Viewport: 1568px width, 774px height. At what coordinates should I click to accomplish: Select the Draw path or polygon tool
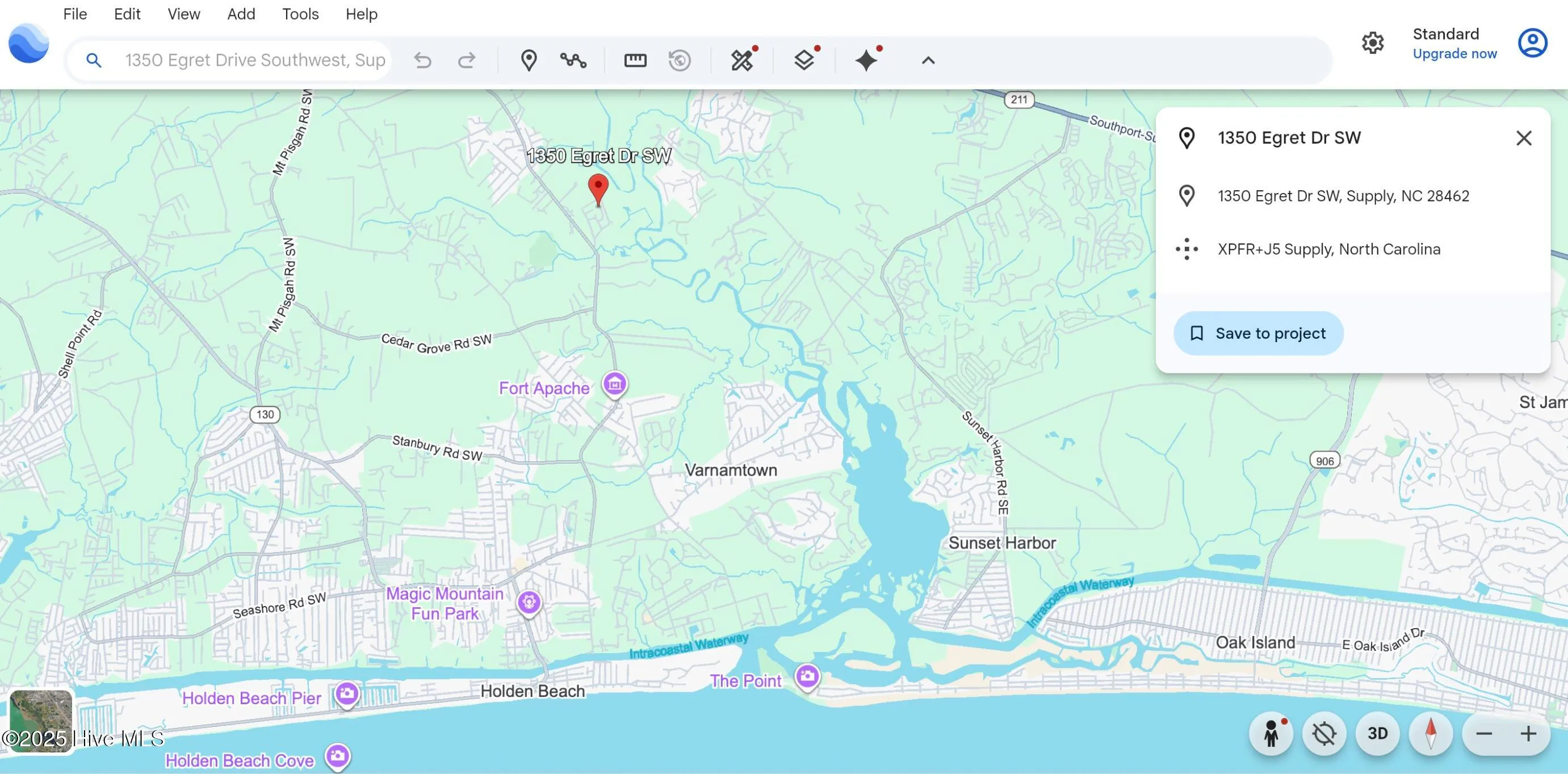tap(573, 60)
